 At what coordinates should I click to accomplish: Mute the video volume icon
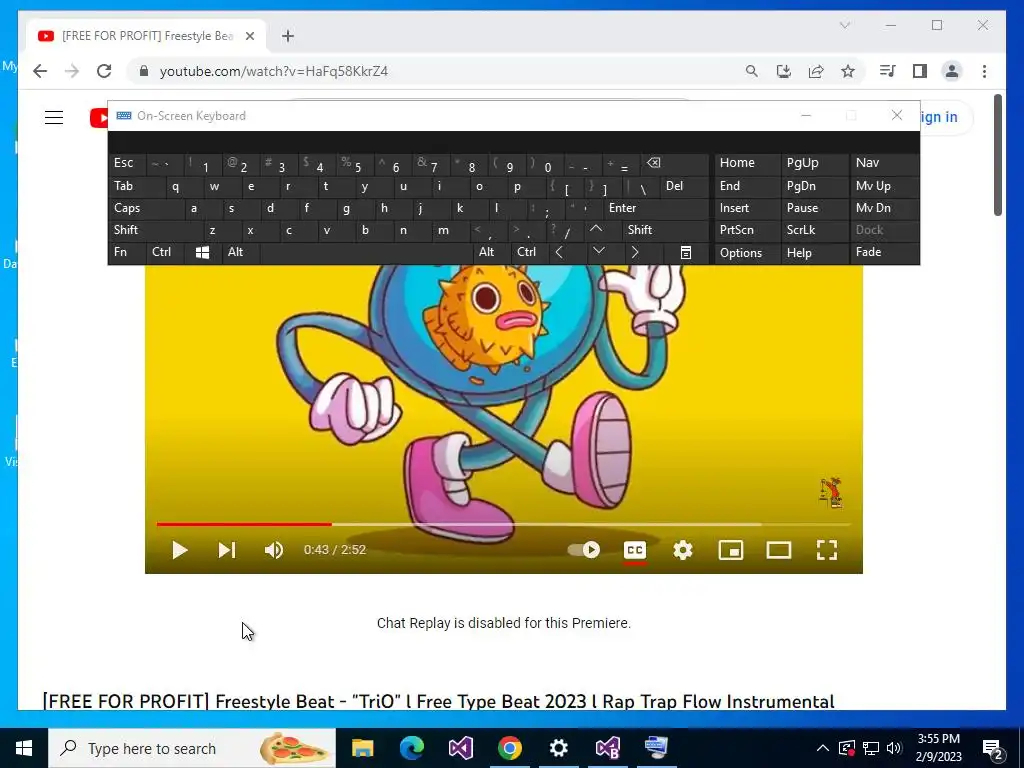[274, 550]
